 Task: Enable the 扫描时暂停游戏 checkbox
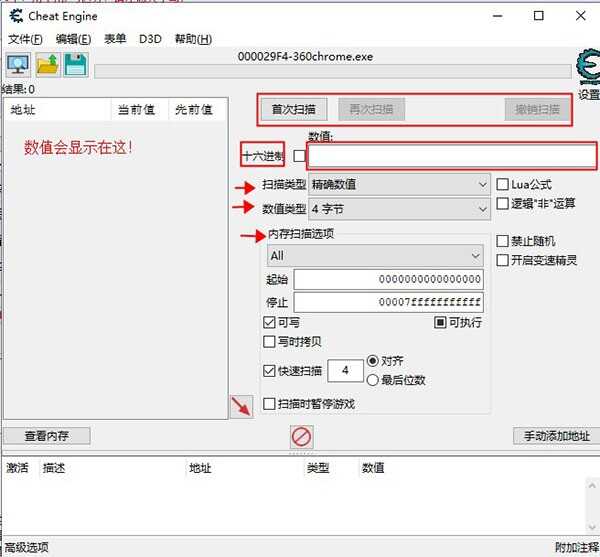point(269,404)
